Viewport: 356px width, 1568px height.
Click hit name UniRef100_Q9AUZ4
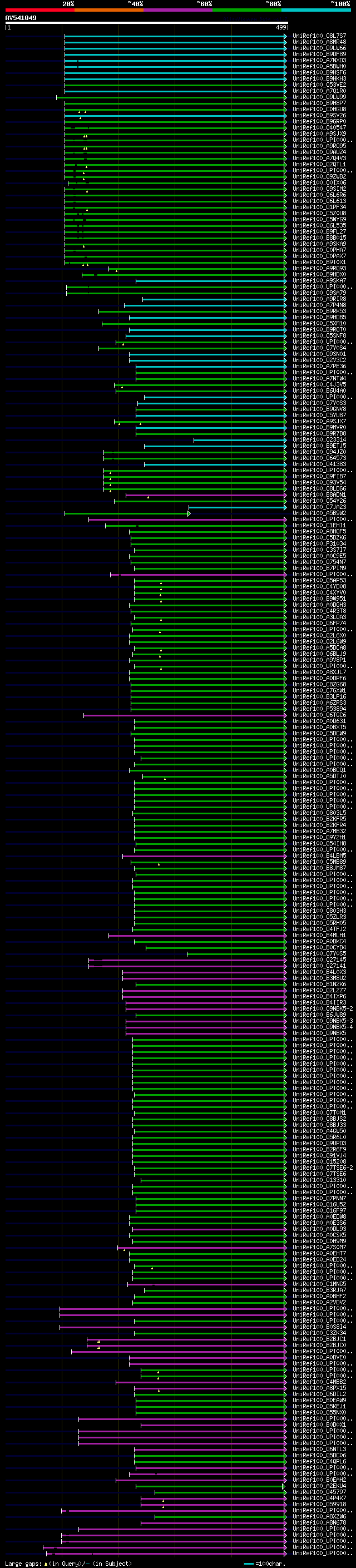click(x=319, y=152)
